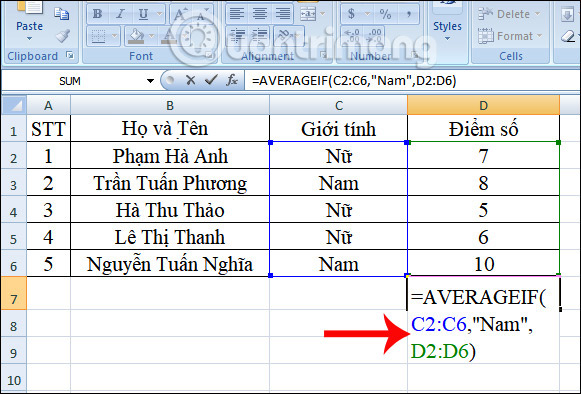Click cell containing "Nguyễn Tuấn Nghĩa"

pos(170,264)
